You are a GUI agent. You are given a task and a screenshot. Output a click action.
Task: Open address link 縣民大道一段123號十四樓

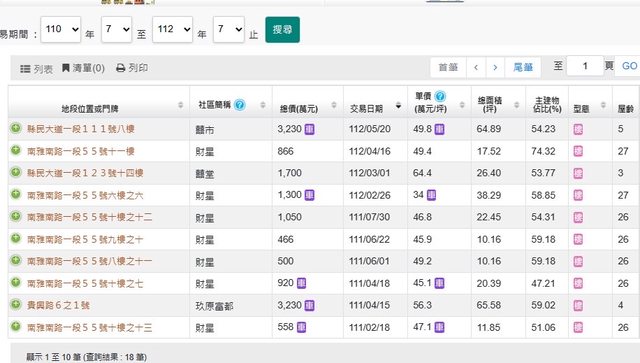[85, 173]
